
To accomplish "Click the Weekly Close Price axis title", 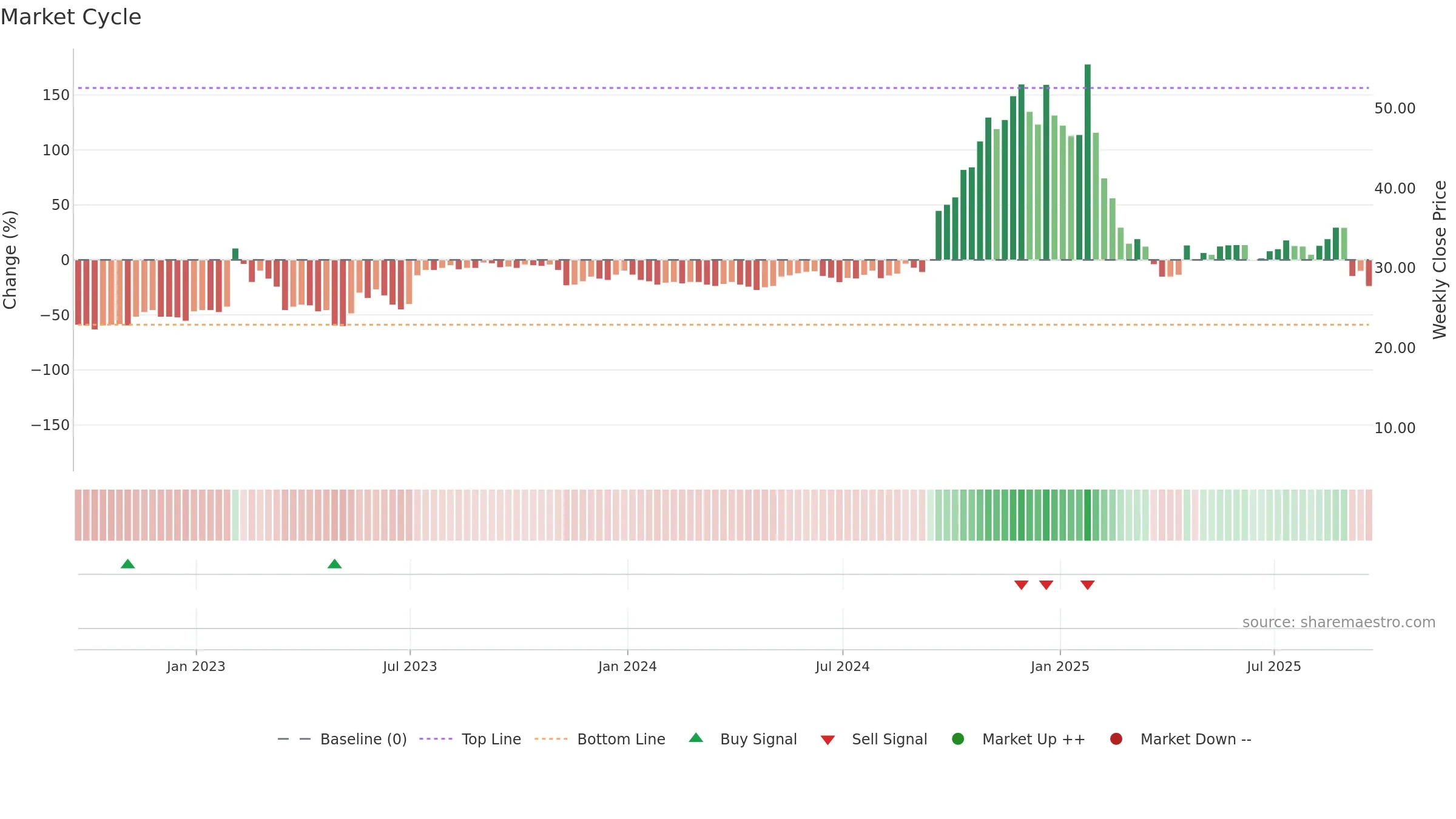I will coord(1440,260).
